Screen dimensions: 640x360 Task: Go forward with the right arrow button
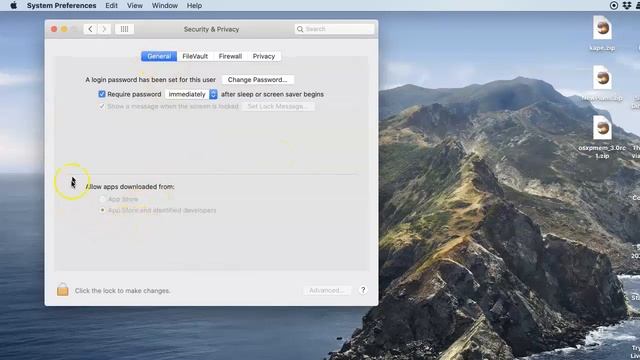[104, 29]
